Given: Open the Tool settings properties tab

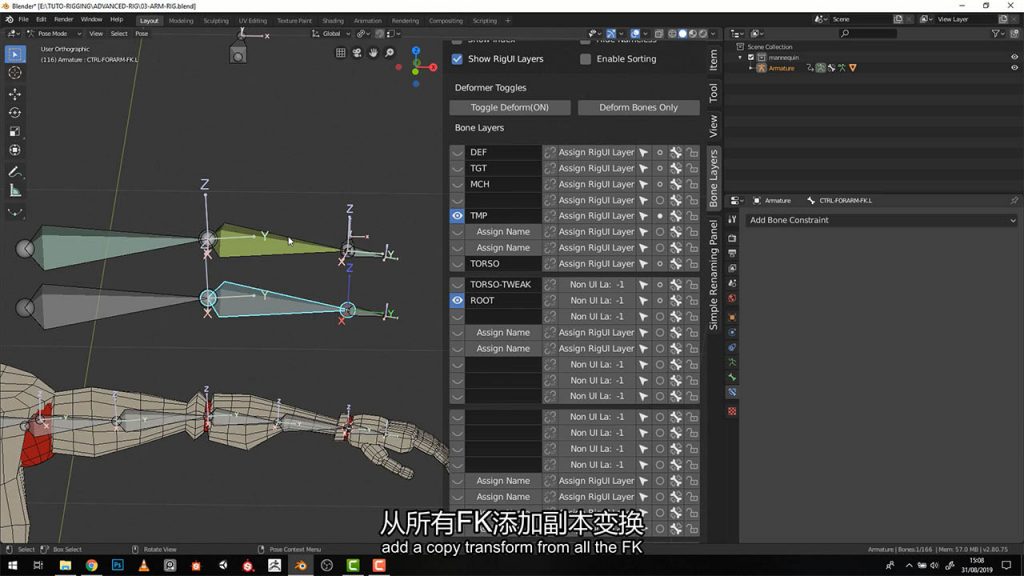Looking at the screenshot, I should tap(732, 220).
